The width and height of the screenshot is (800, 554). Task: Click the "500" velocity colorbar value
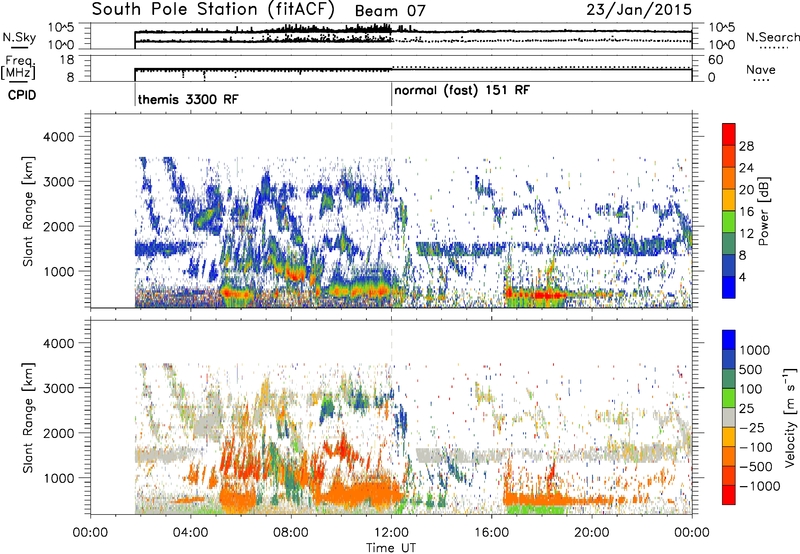click(749, 370)
